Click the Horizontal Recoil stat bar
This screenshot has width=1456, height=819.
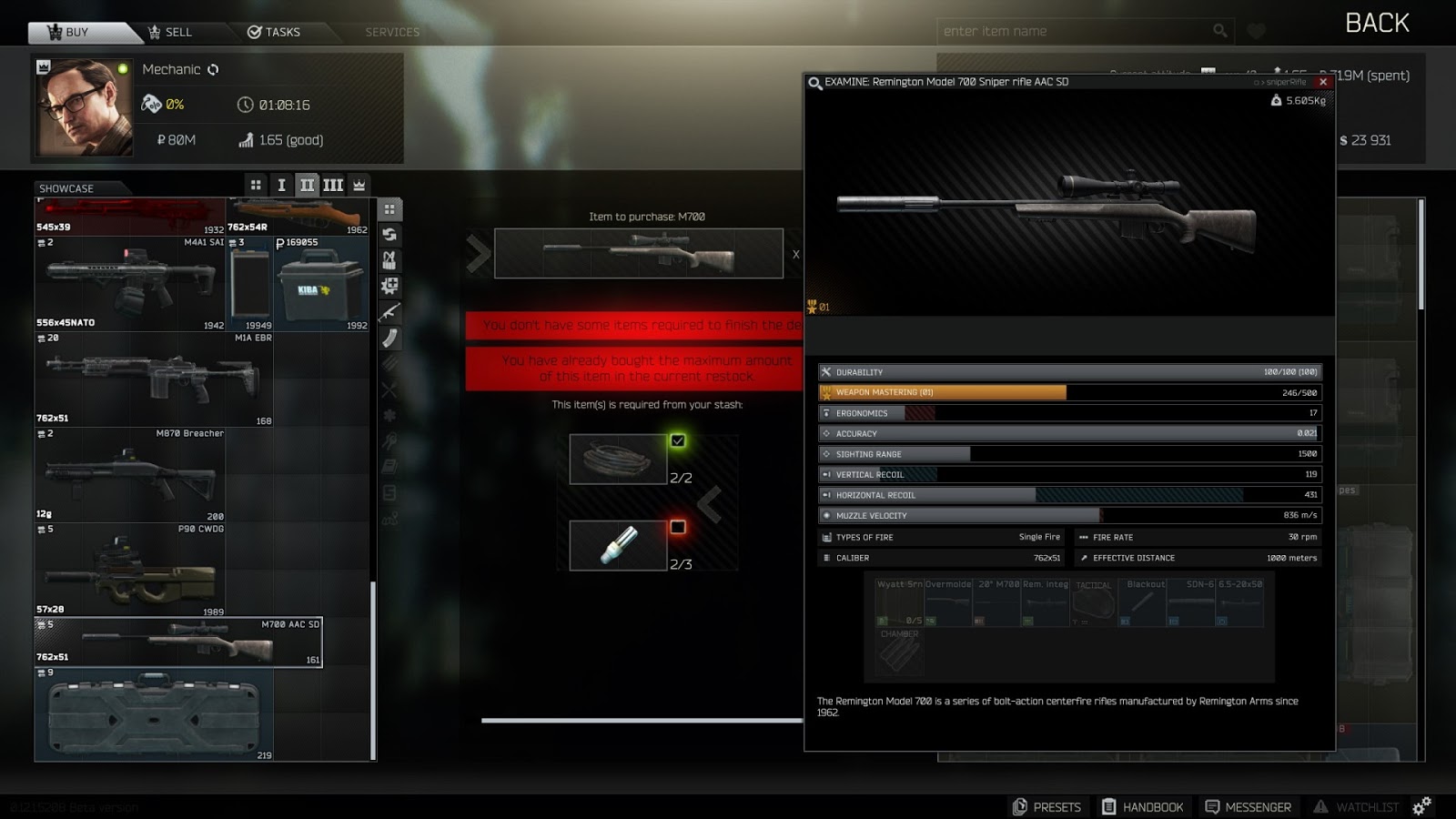pyautogui.click(x=1070, y=495)
